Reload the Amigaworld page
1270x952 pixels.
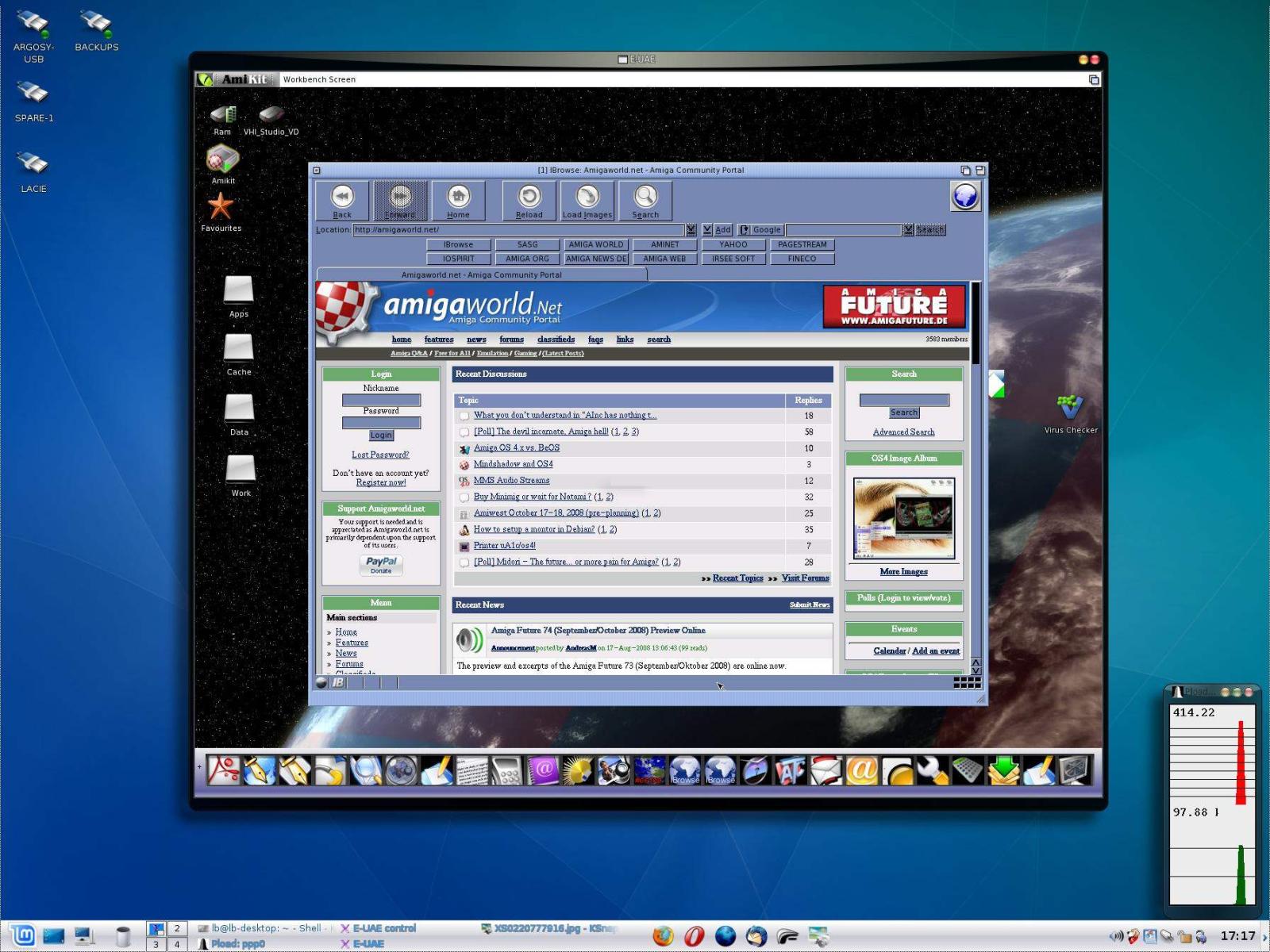coord(529,201)
